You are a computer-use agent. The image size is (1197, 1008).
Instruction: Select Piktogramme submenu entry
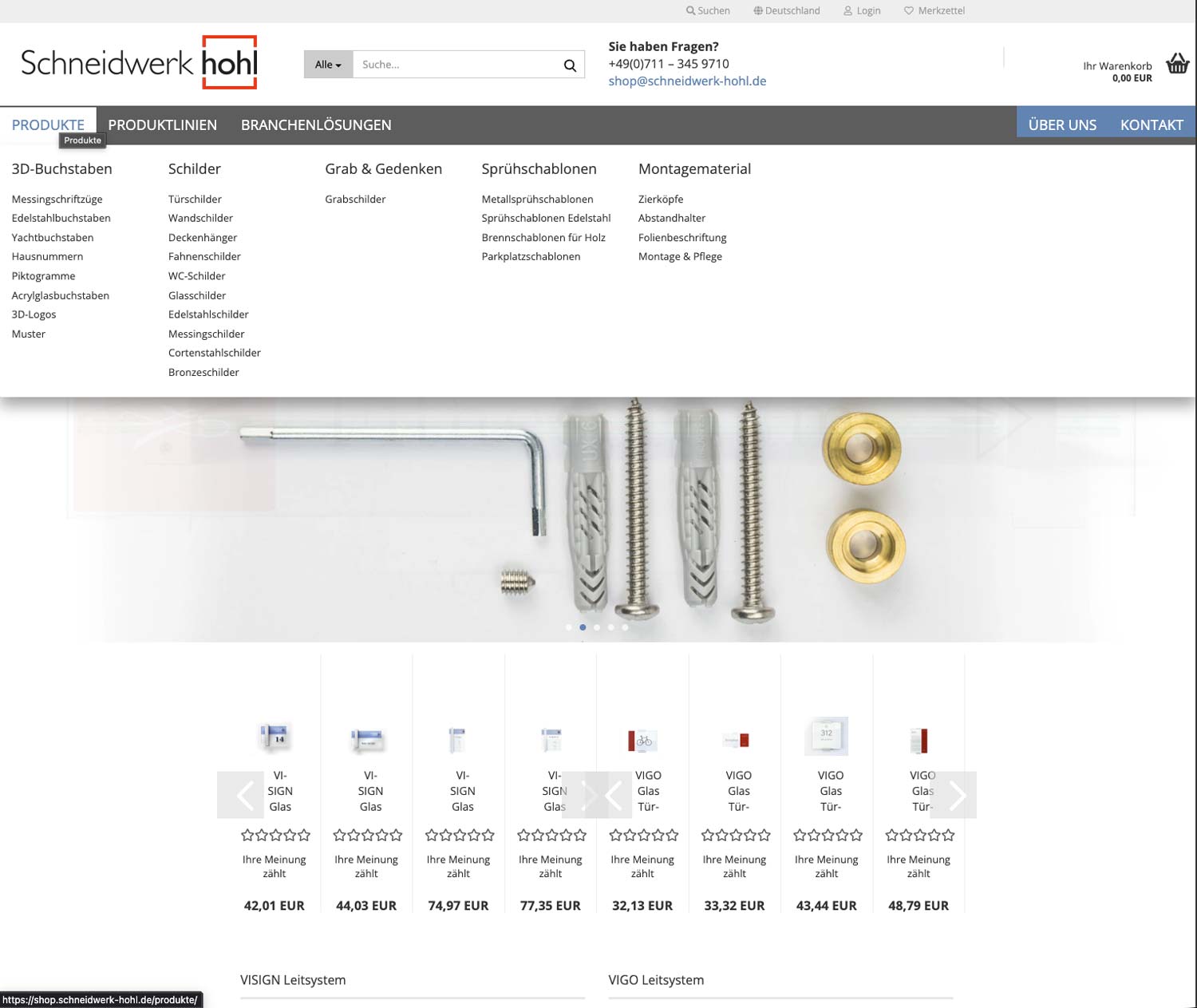point(43,275)
